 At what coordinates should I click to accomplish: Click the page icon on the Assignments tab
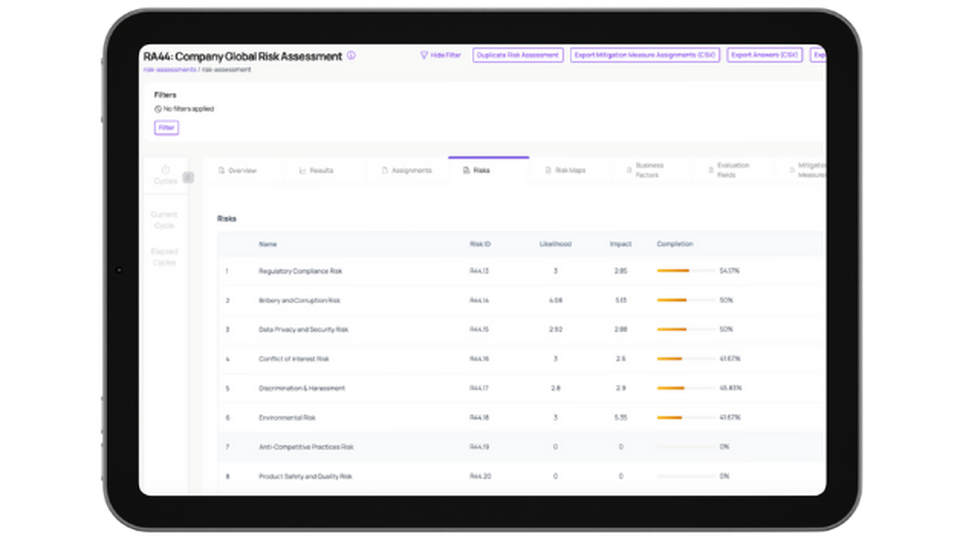click(x=384, y=170)
